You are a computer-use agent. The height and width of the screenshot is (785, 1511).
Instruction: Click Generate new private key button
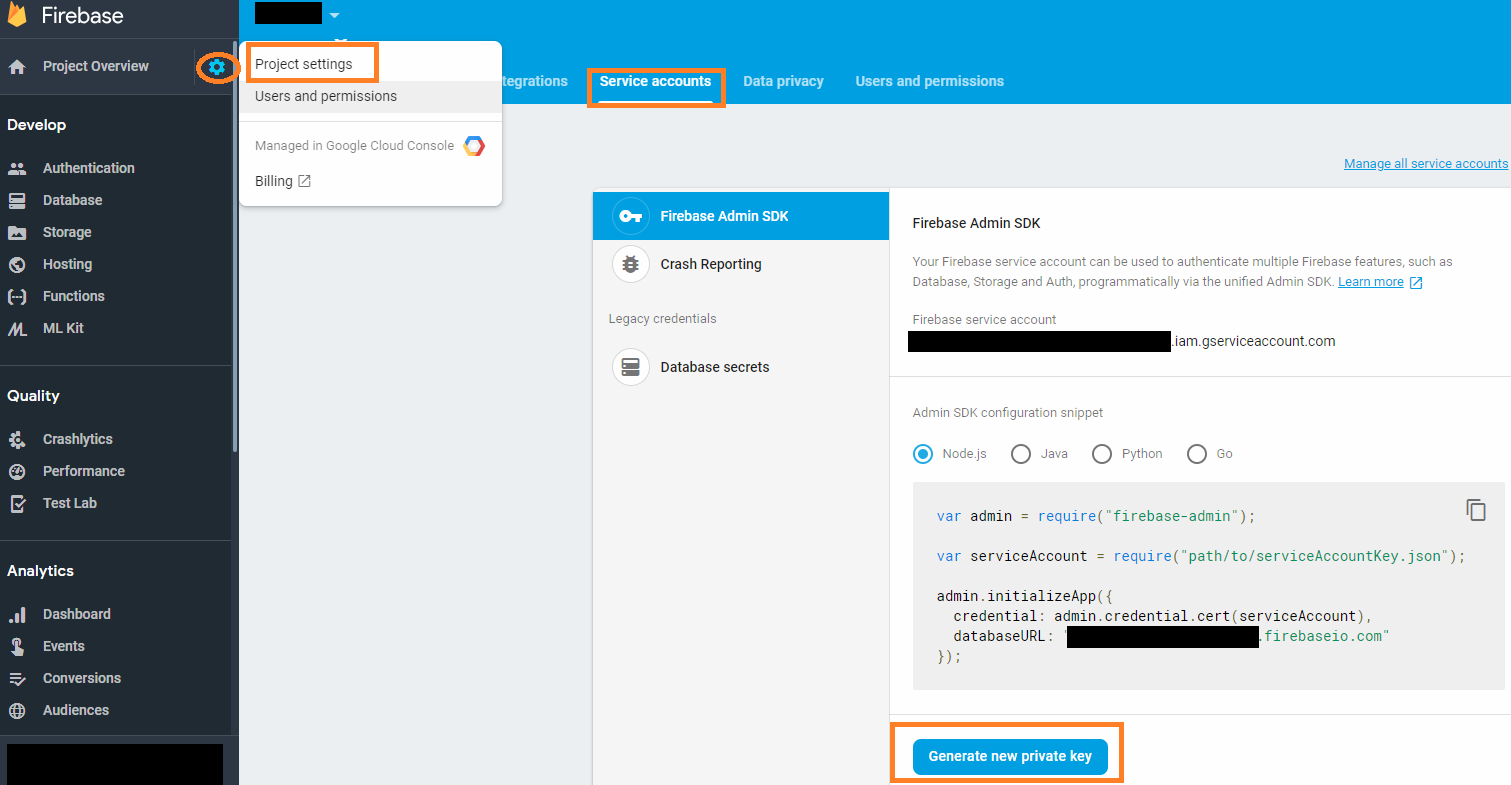click(x=1010, y=757)
